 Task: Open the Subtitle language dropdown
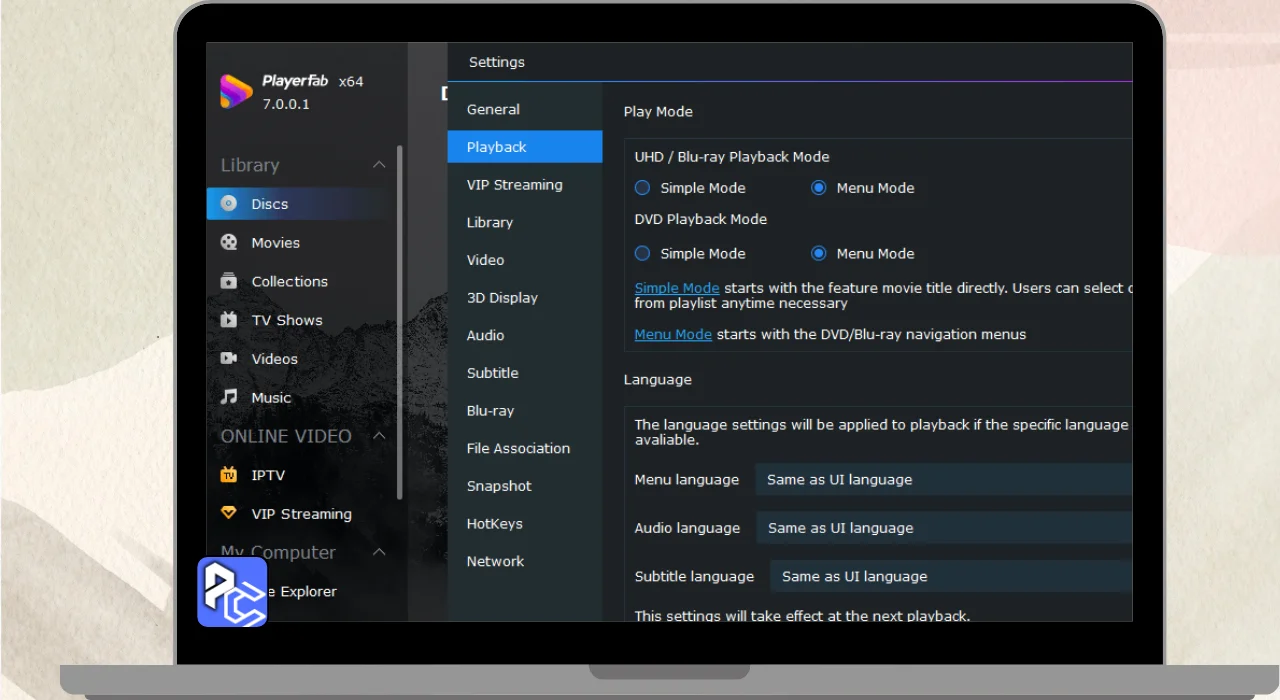(950, 577)
